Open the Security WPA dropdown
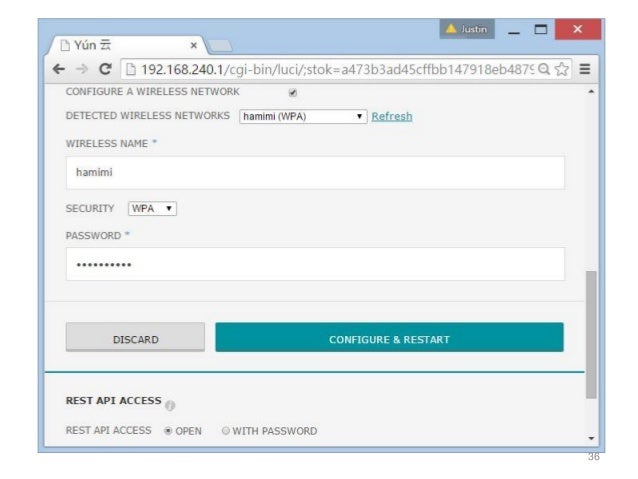Image resolution: width=638 pixels, height=479 pixels. 152,209
